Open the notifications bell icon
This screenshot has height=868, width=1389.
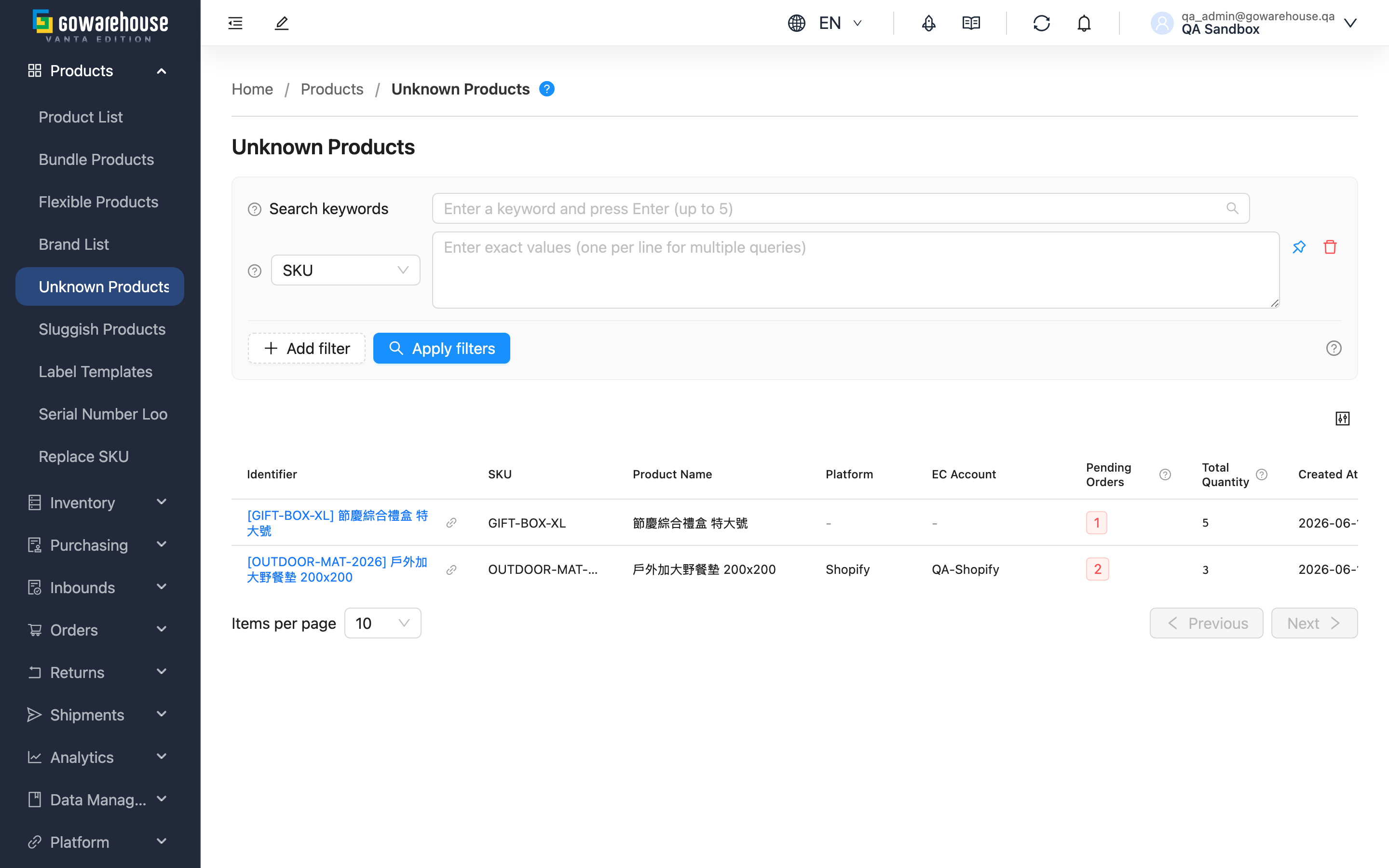[x=1084, y=23]
